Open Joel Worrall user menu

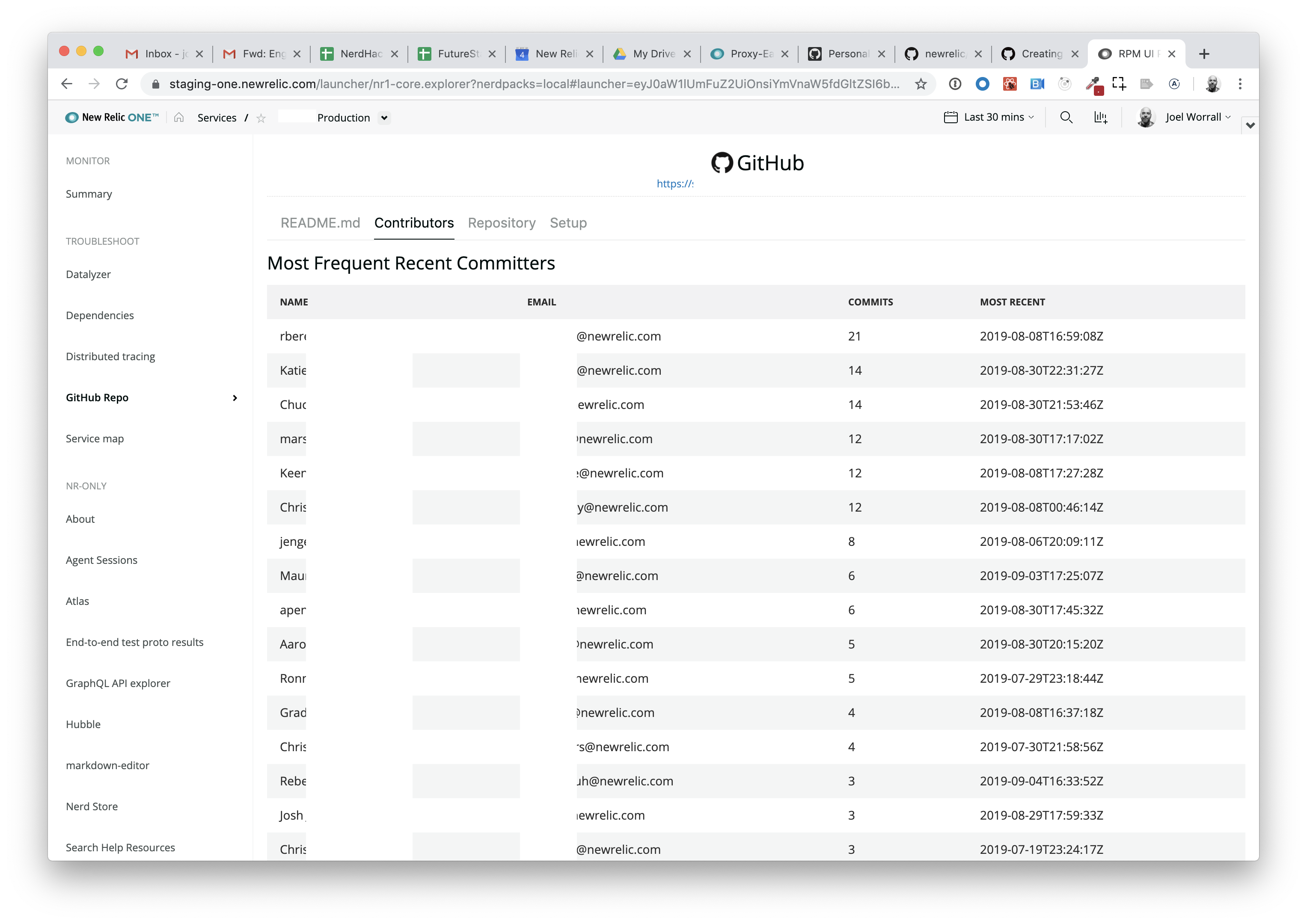pyautogui.click(x=1194, y=117)
